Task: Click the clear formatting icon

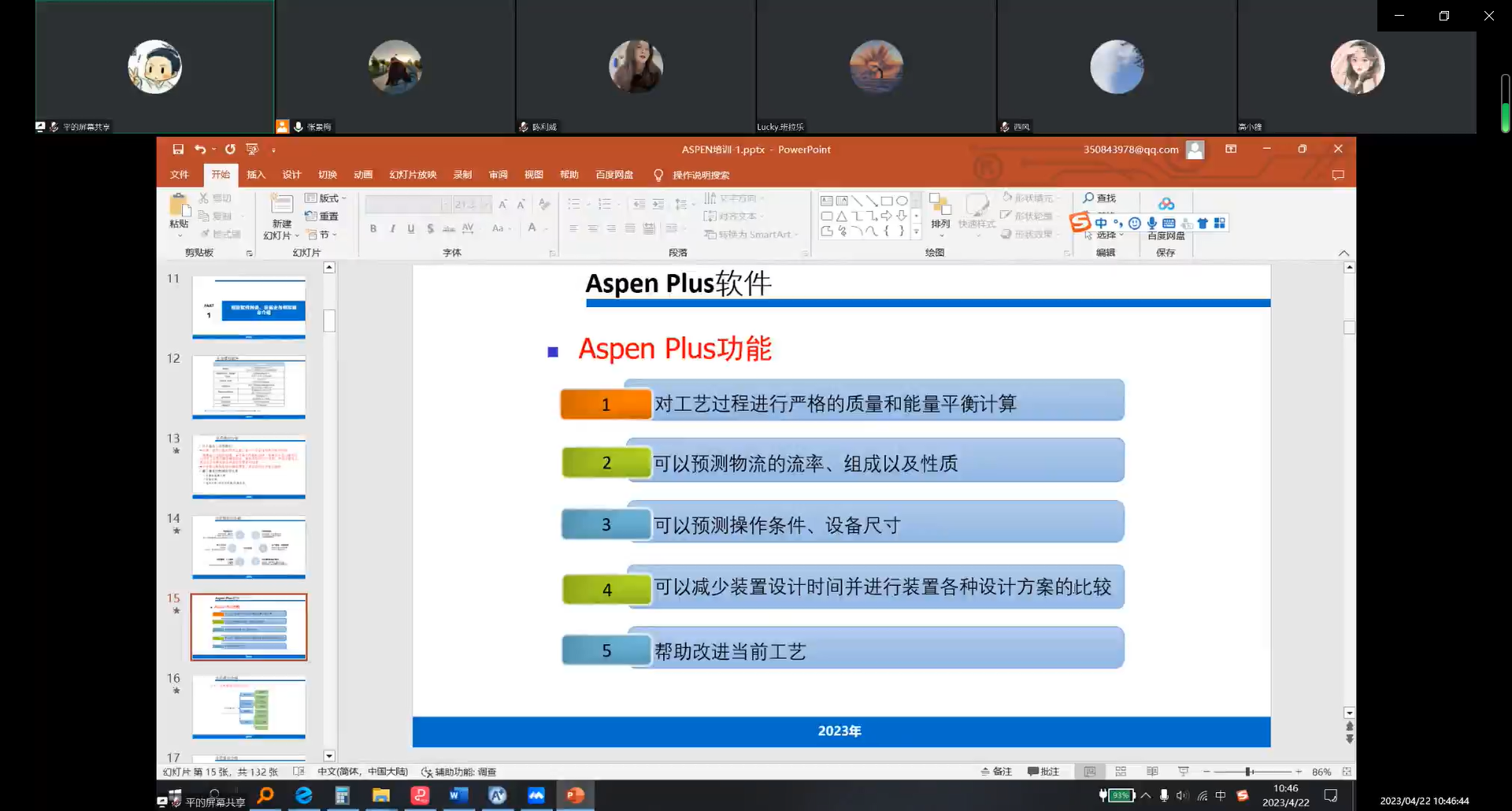Action: tap(544, 205)
